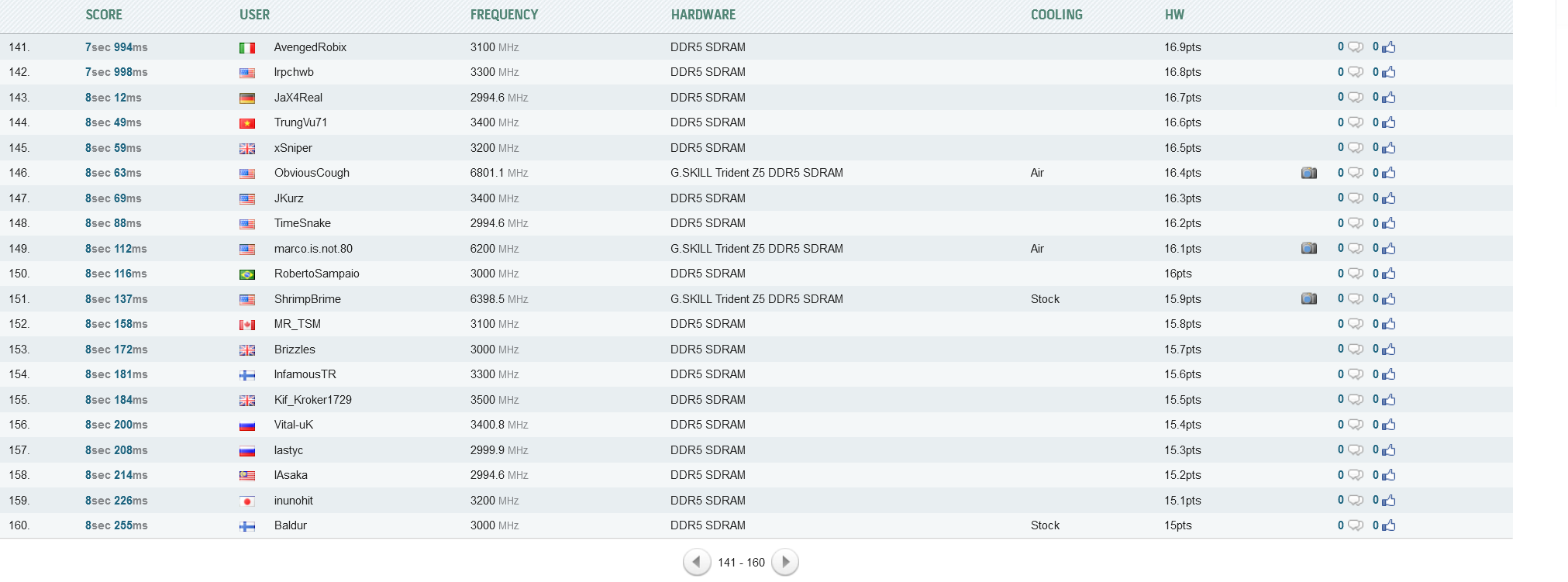
Task: Click comment icon in inunohit row
Action: coord(1355,501)
